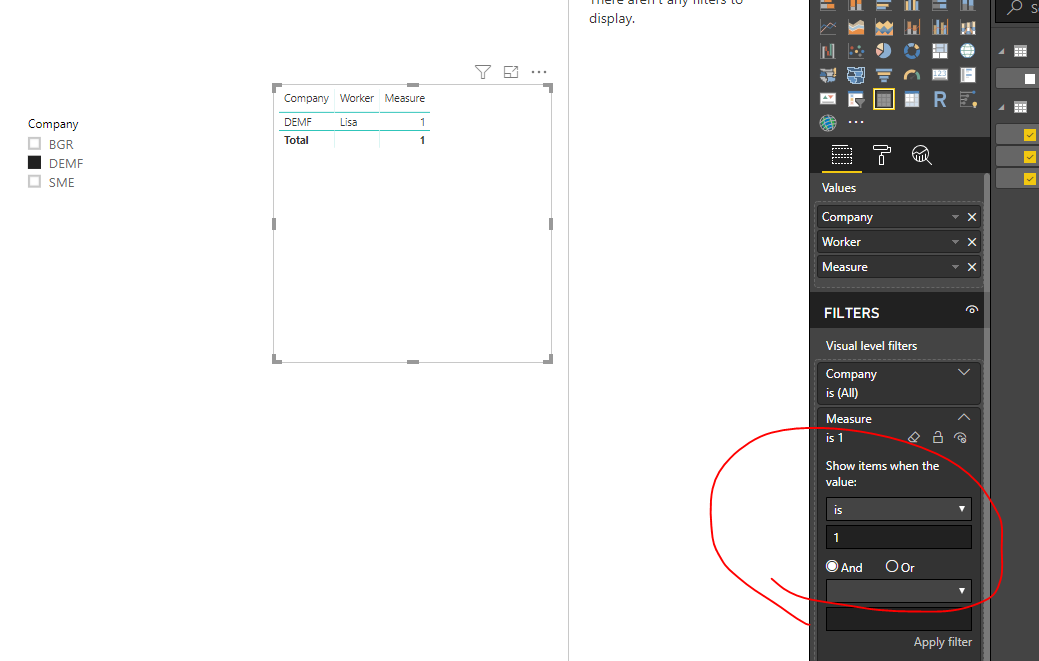Click the empty second filter value field
1039x661 pixels.
[899, 619]
